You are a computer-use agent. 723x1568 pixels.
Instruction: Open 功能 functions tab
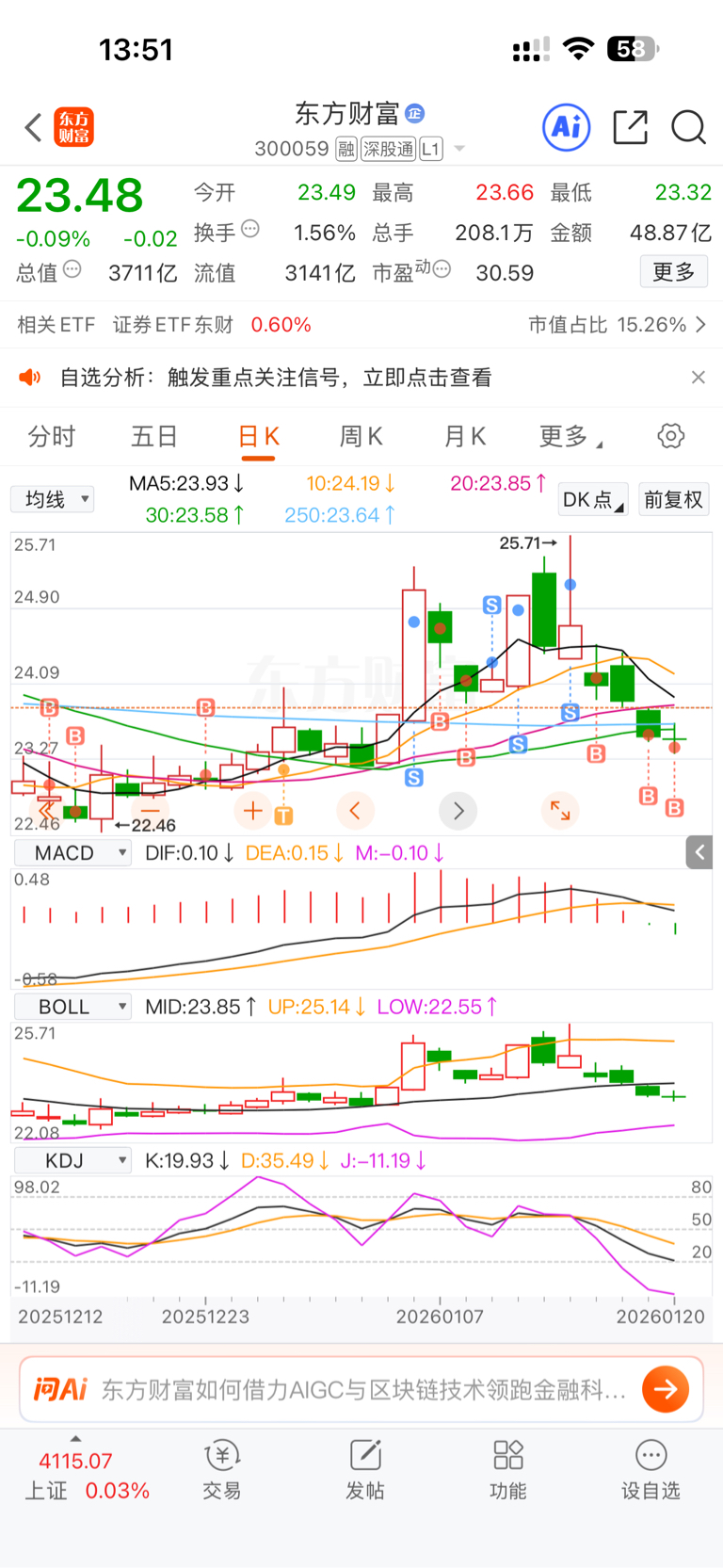pos(508,1470)
